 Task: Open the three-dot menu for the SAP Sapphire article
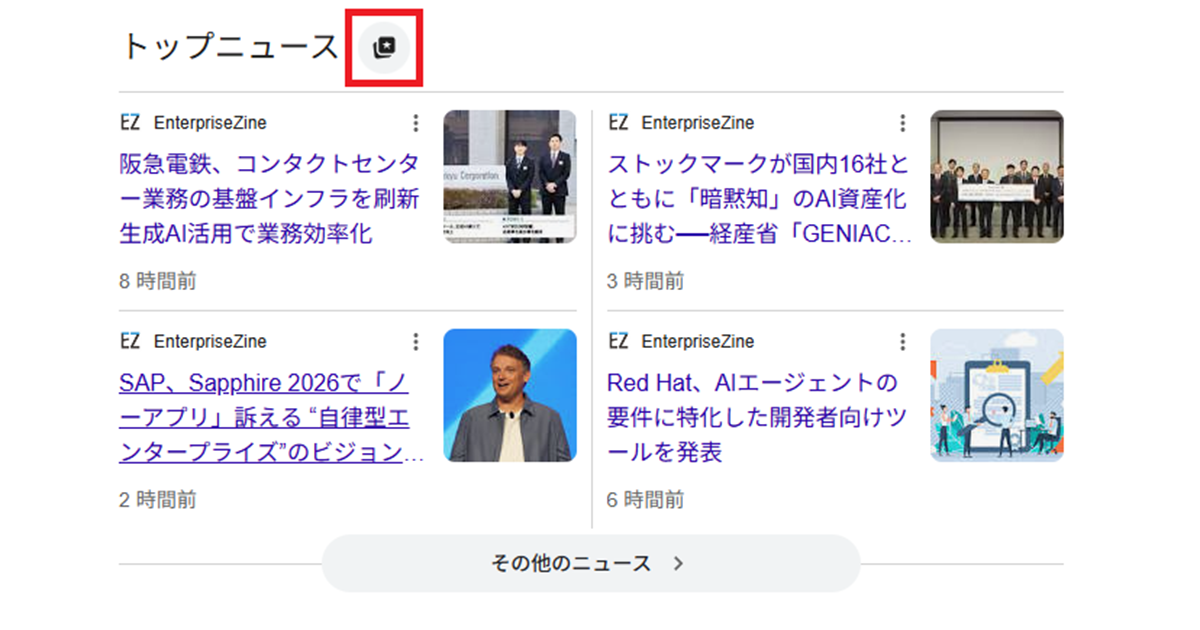click(x=416, y=342)
